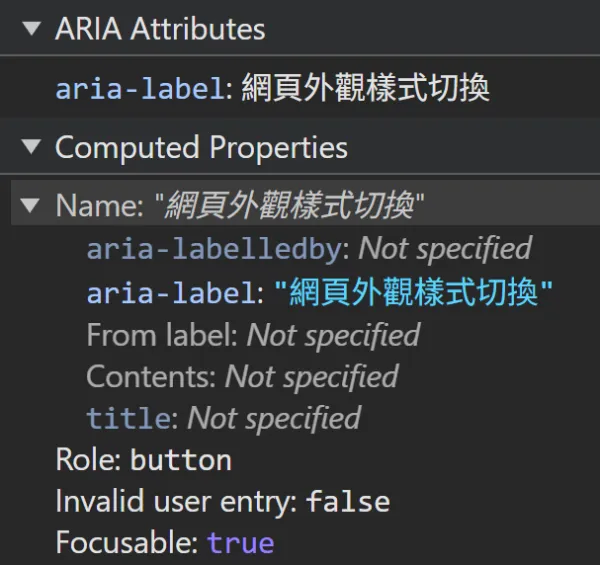Click the Role property label
This screenshot has width=600, height=565.
tap(88, 460)
